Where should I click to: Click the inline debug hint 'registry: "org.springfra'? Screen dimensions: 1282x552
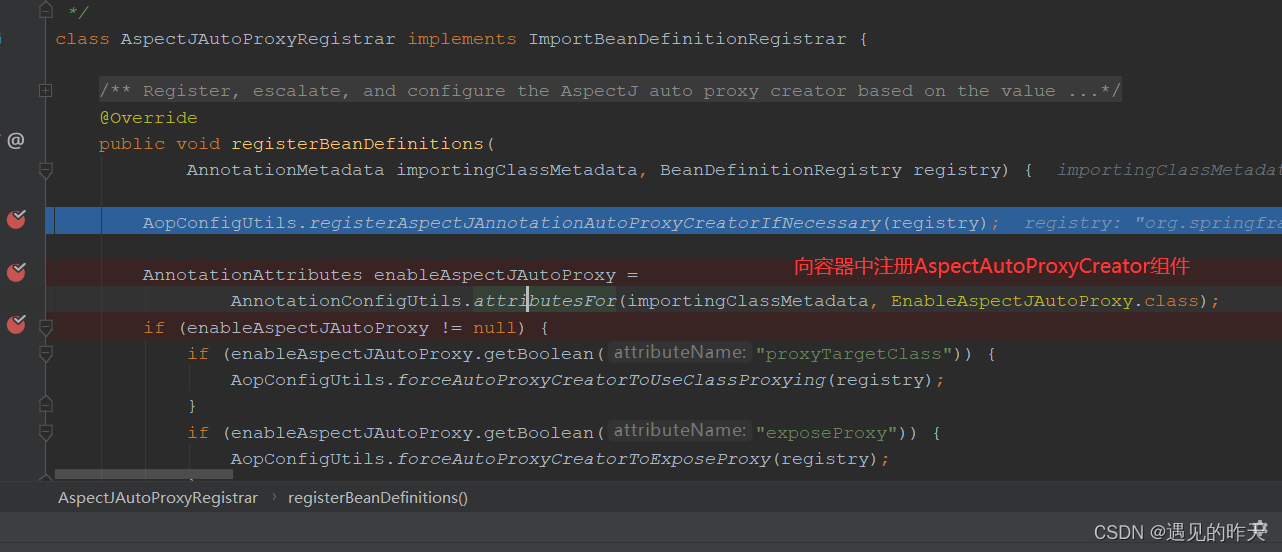coord(1153,222)
